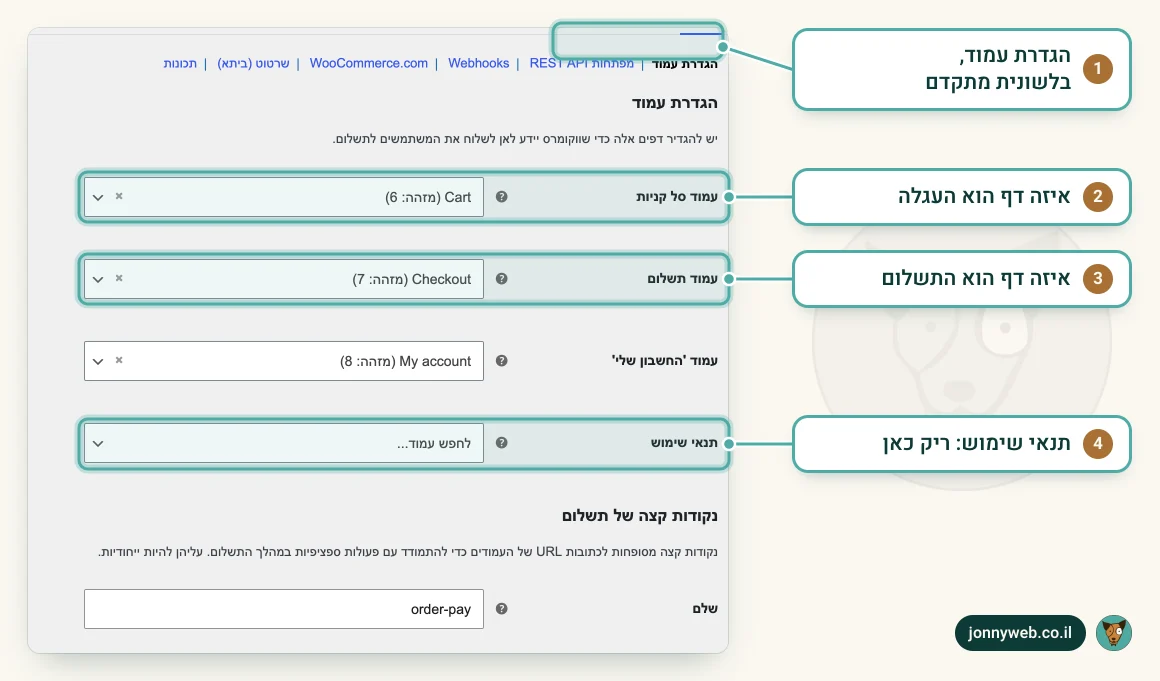Select the REST API מפתחות sub-tab

(581, 64)
